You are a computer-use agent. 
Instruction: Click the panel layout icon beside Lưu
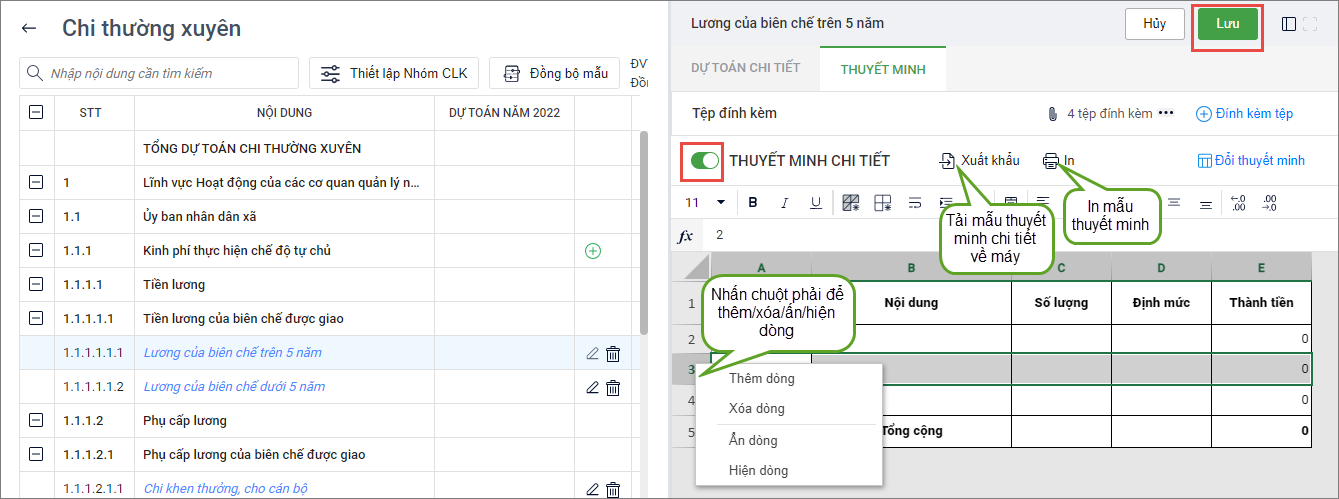click(1289, 24)
